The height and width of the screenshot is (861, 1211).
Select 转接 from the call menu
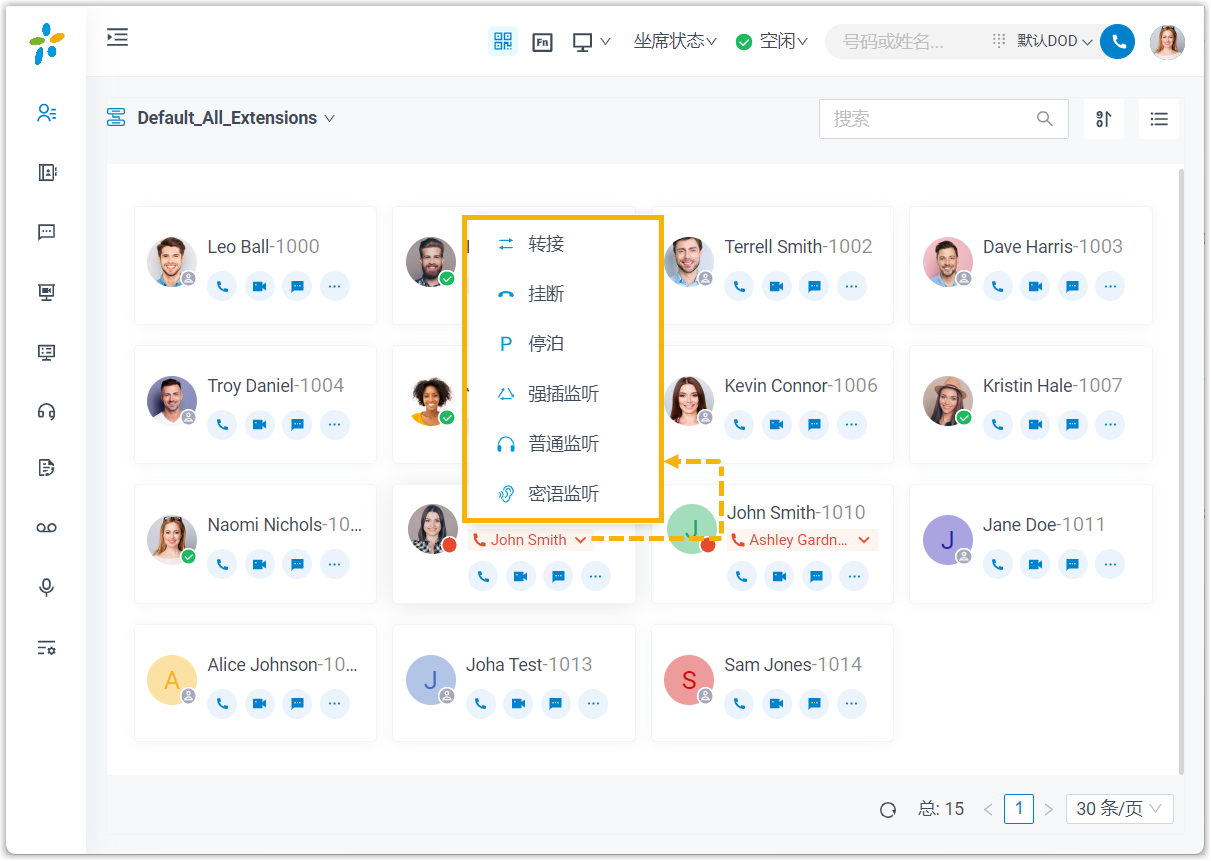click(546, 244)
